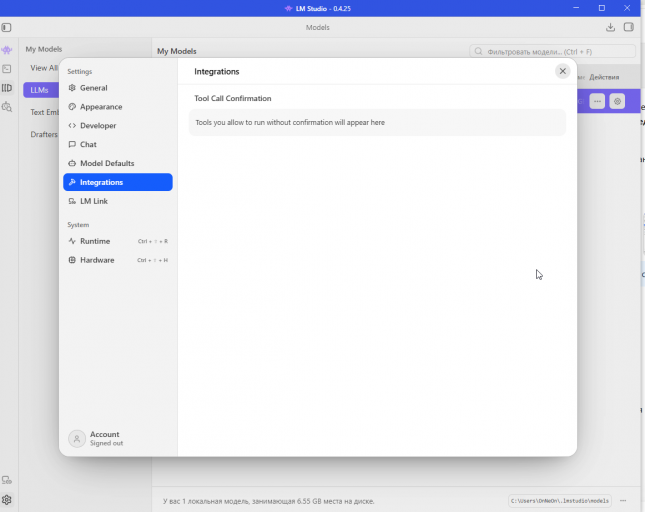
Task: Open General settings
Action: [118, 88]
